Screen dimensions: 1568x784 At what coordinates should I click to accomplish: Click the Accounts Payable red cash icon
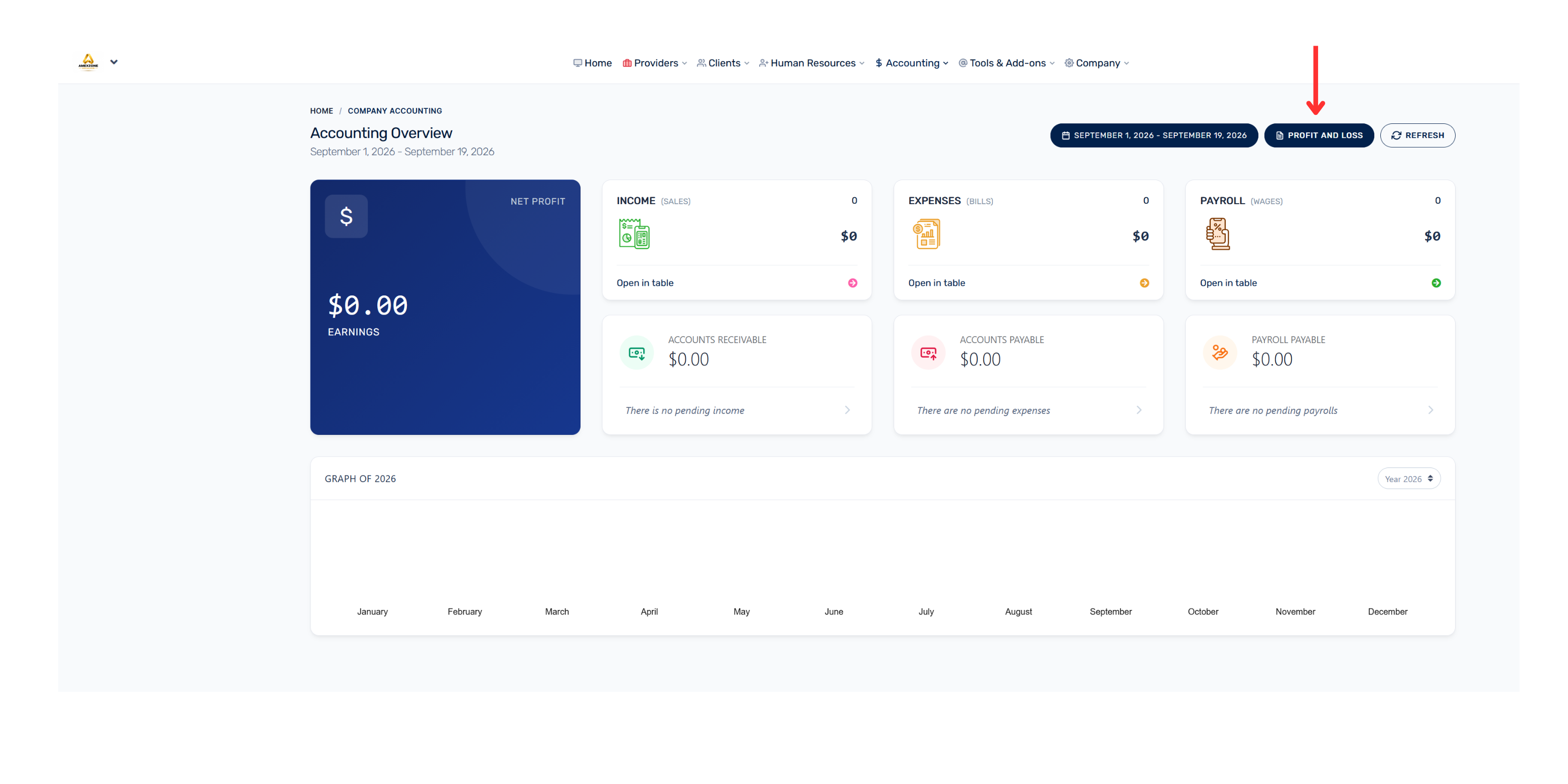coord(928,353)
